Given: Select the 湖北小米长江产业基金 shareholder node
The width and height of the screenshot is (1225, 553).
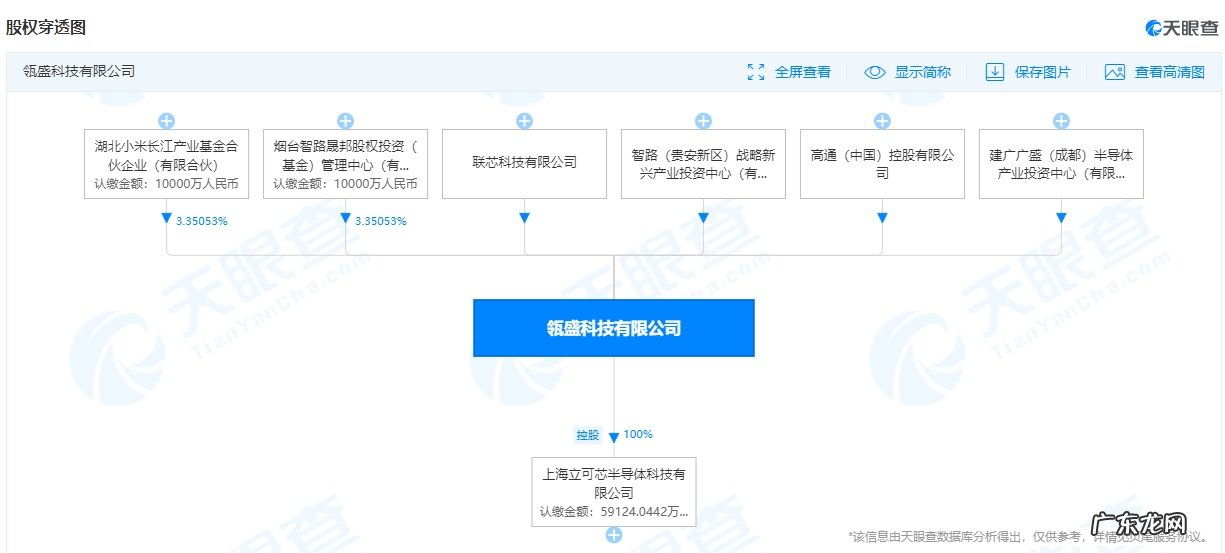Looking at the screenshot, I should tap(167, 164).
